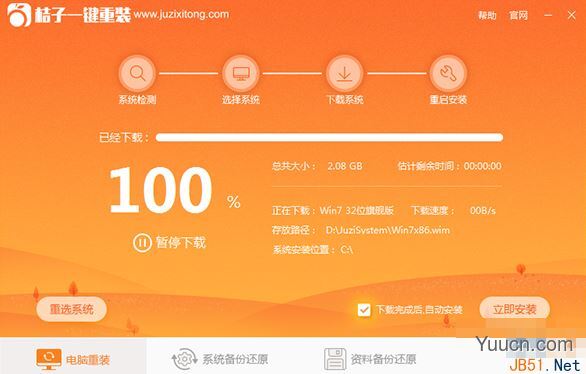Select the 下载系统 download arrow icon
Image resolution: width=586 pixels, height=374 pixels.
(345, 73)
